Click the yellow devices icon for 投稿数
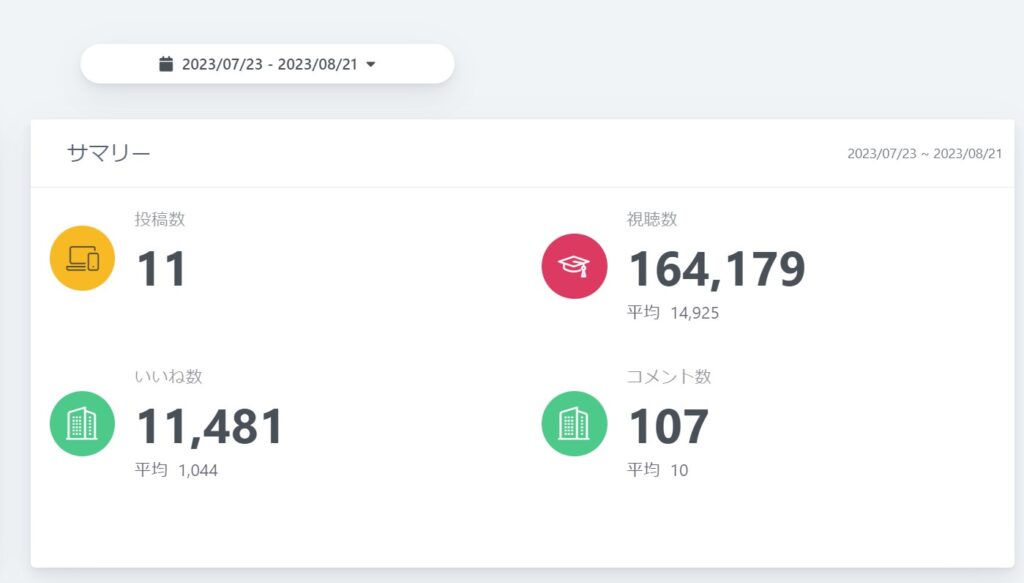 coord(82,258)
